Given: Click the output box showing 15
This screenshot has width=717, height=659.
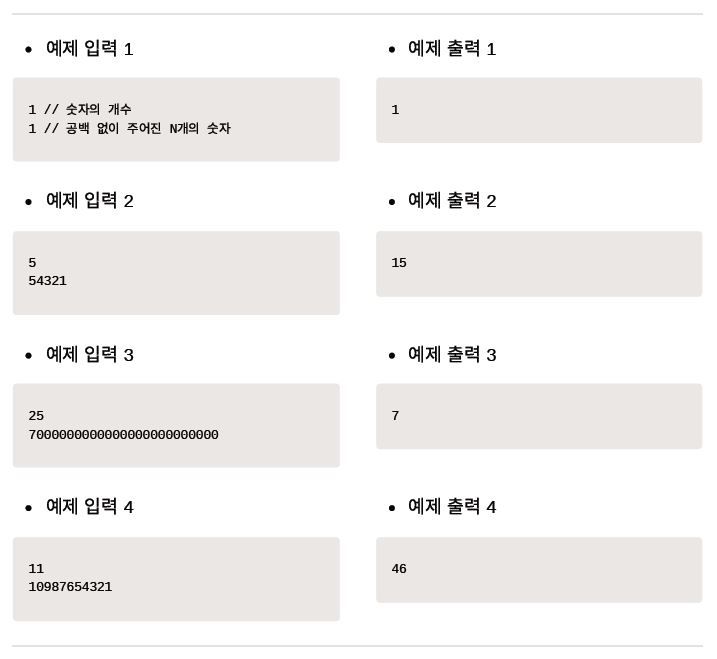Looking at the screenshot, I should (x=539, y=264).
